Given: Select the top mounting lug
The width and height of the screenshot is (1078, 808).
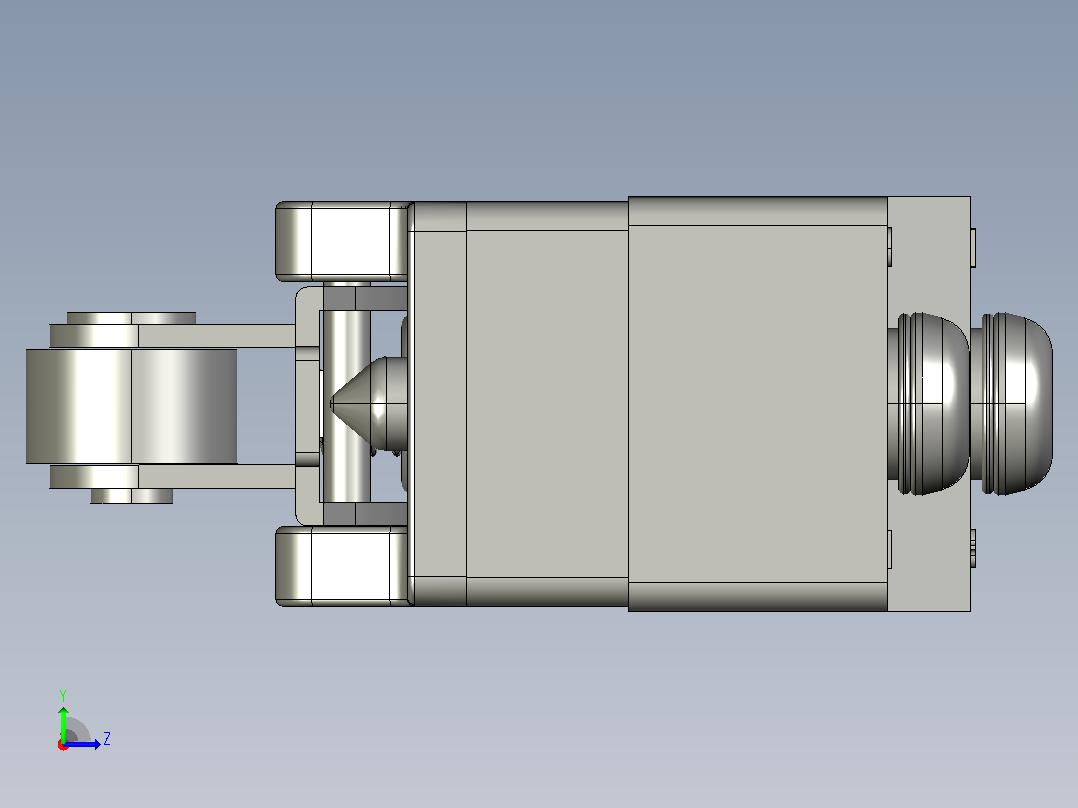Looking at the screenshot, I should [344, 241].
